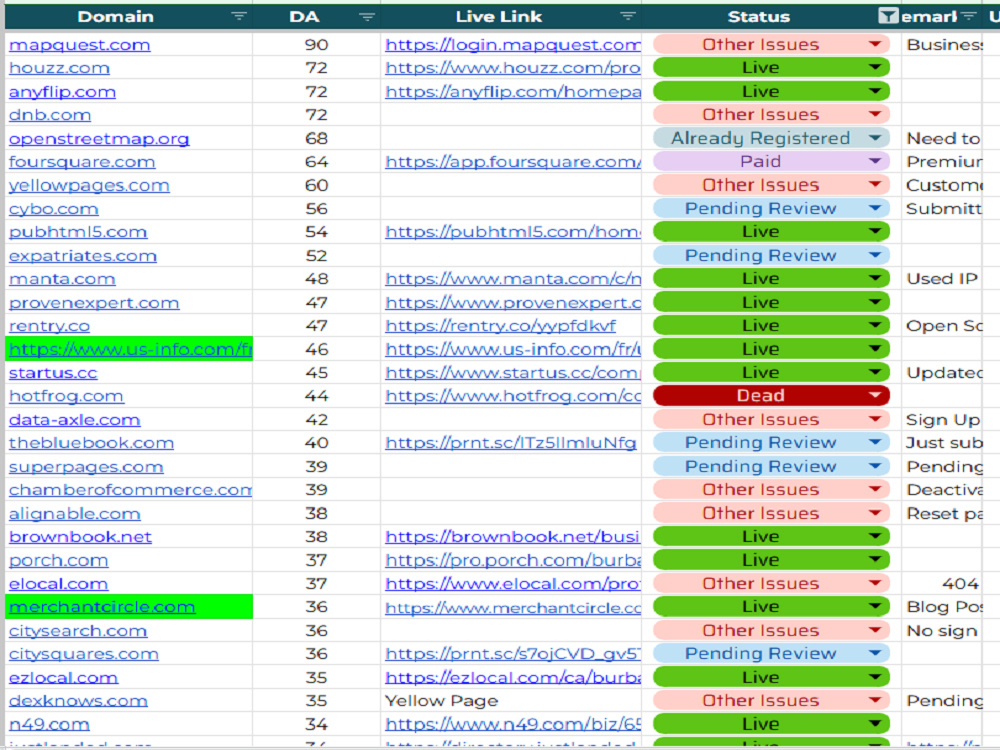Select the Sign Up remark for data-axle.com
This screenshot has height=750, width=1000.
coord(943,420)
